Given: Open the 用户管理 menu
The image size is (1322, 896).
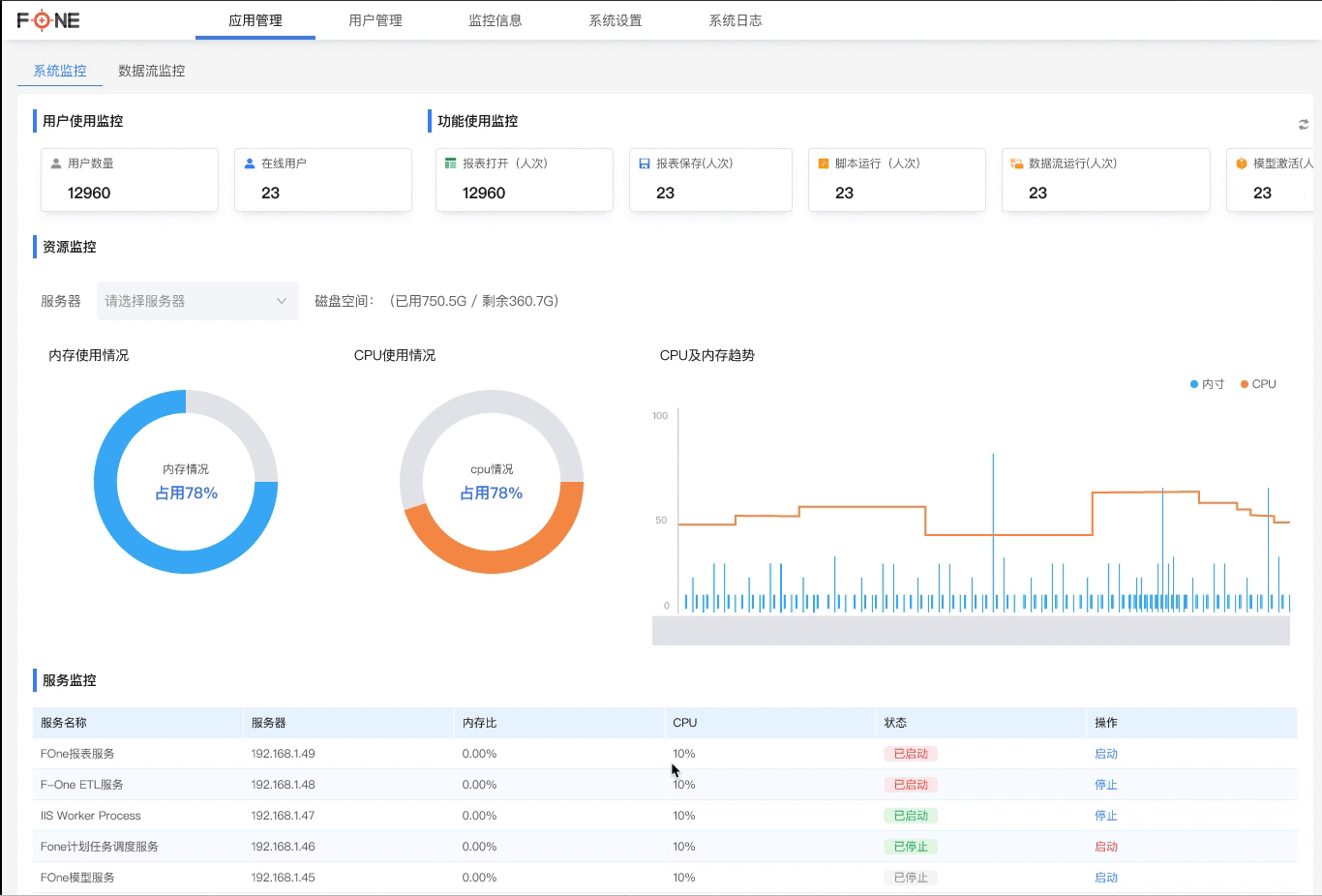Looking at the screenshot, I should point(376,20).
